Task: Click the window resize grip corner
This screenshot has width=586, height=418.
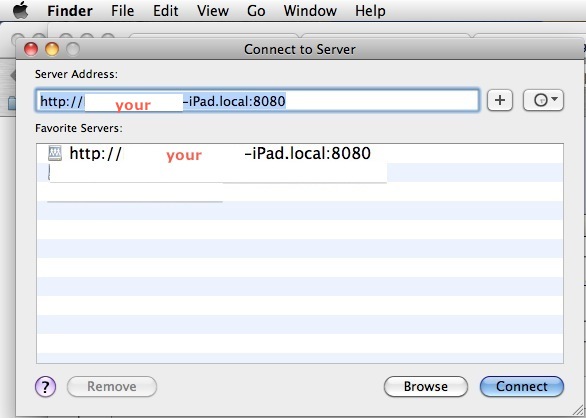Action: pos(577,410)
